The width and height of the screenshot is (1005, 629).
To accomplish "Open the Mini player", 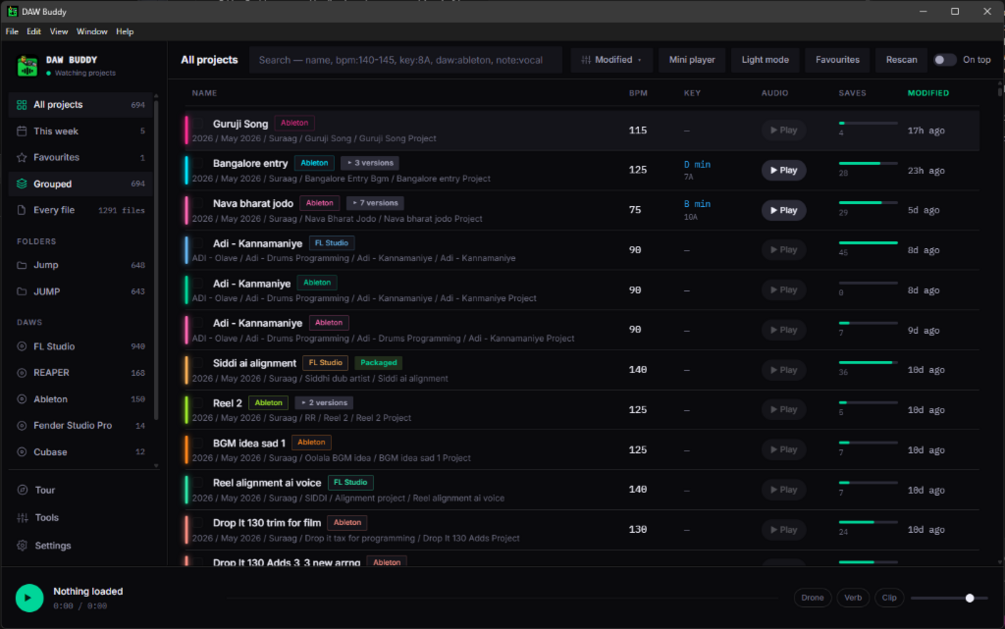I will pos(692,60).
